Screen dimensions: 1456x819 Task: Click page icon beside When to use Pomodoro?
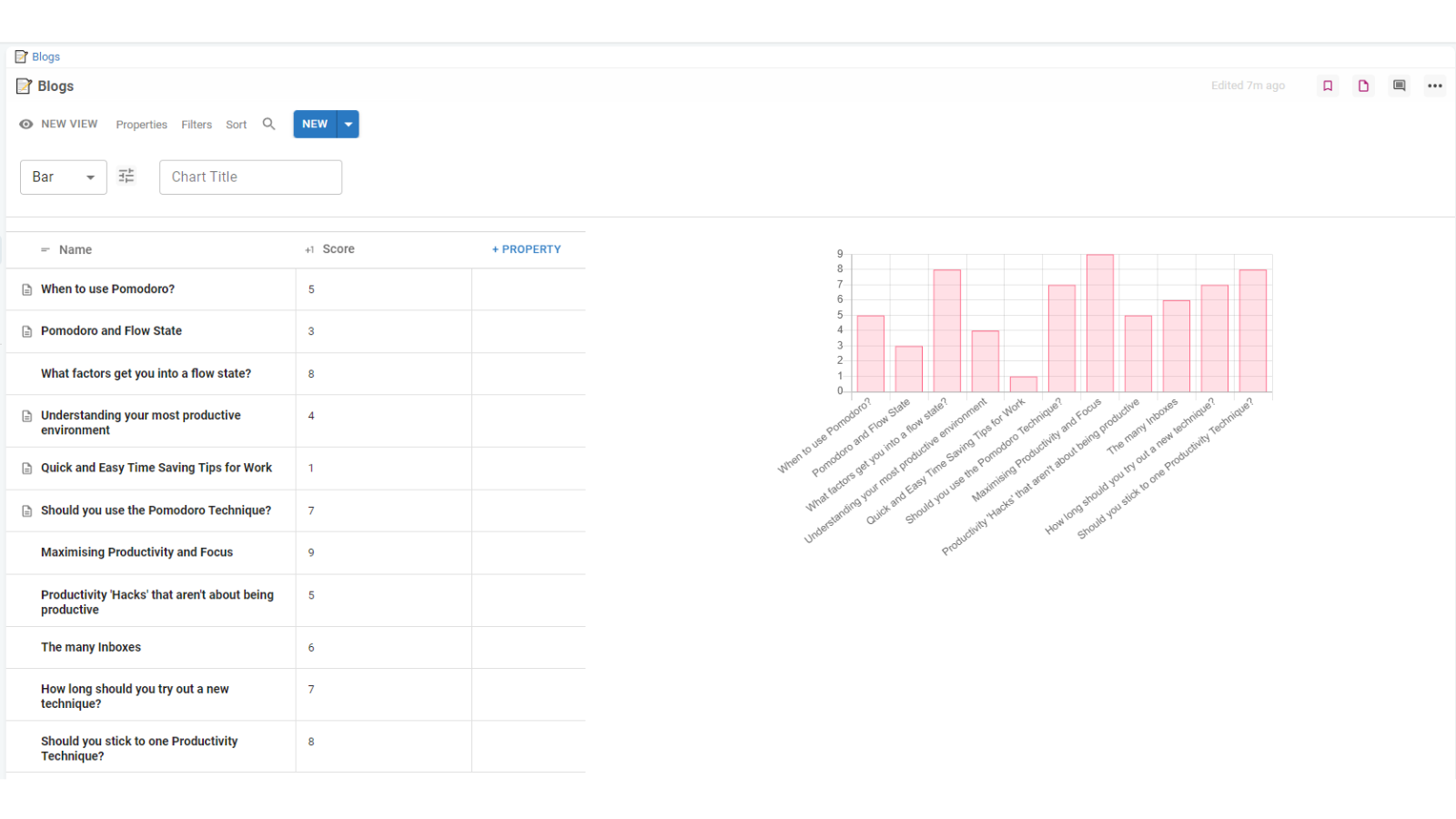(x=27, y=289)
